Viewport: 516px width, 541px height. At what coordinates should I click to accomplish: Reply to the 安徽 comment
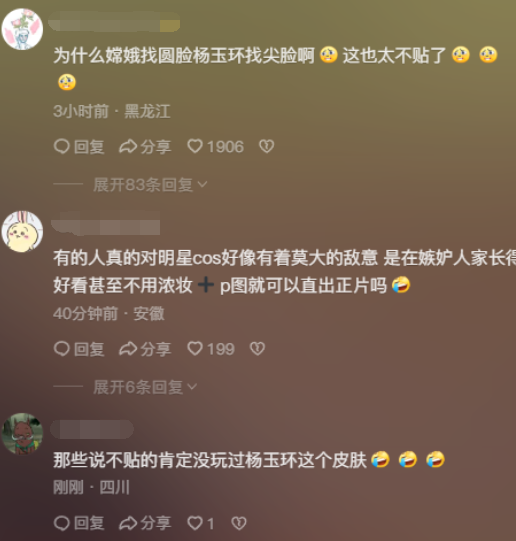click(79, 349)
